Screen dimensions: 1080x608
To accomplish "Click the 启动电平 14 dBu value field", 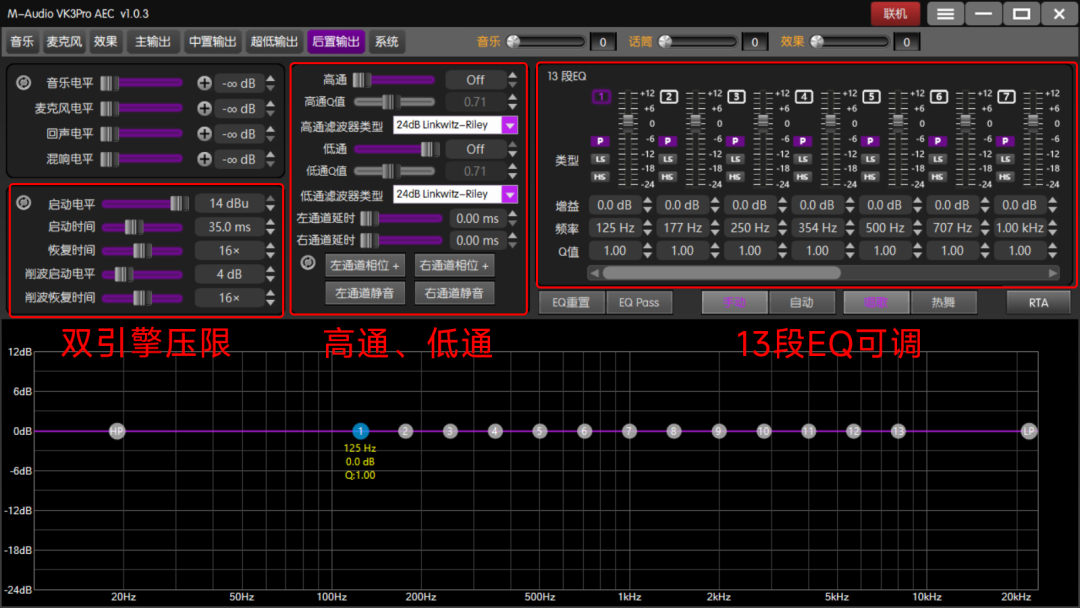I will click(x=229, y=204).
